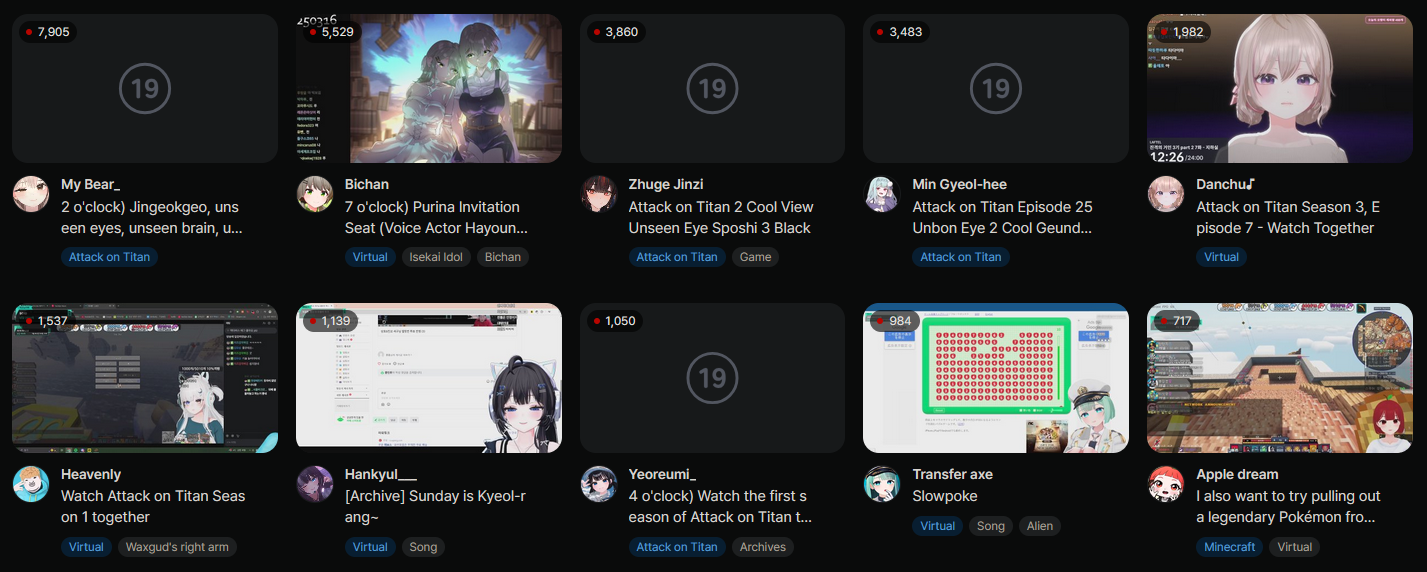This screenshot has width=1427, height=572.
Task: Open My Bear_ channel avatar
Action: (x=31, y=194)
